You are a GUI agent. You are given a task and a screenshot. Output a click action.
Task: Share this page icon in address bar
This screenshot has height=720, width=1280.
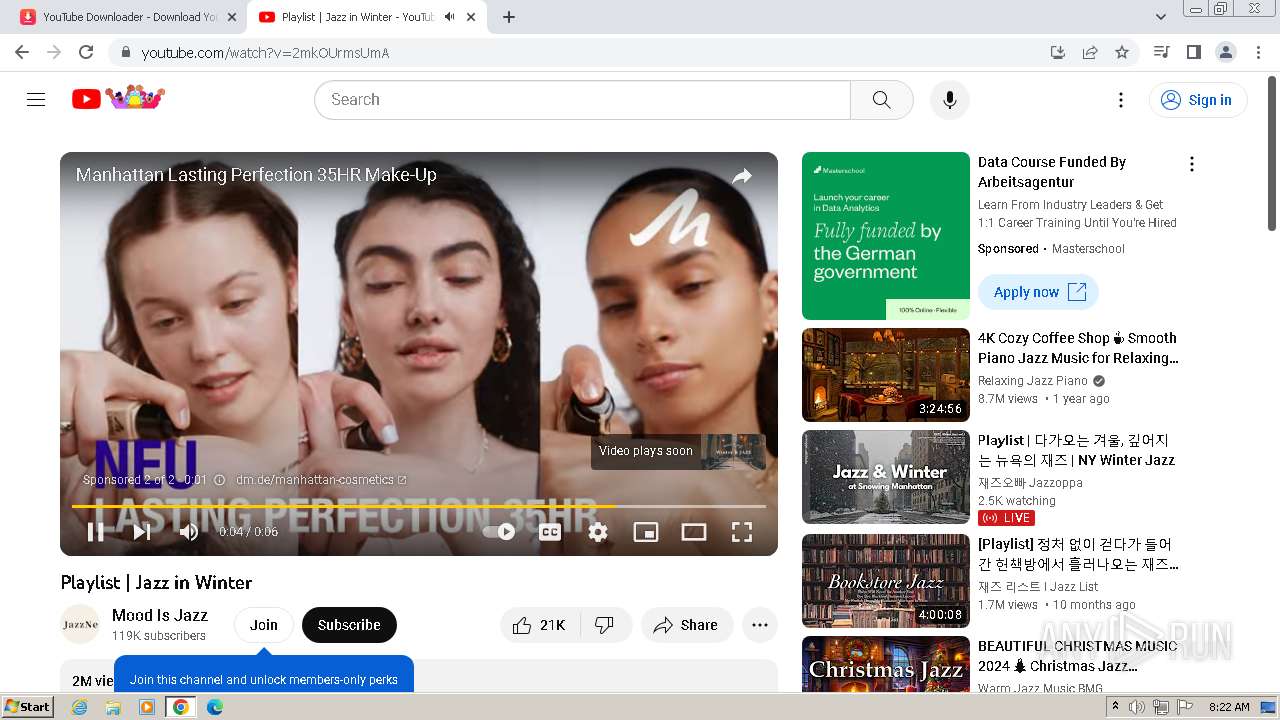pos(1090,52)
